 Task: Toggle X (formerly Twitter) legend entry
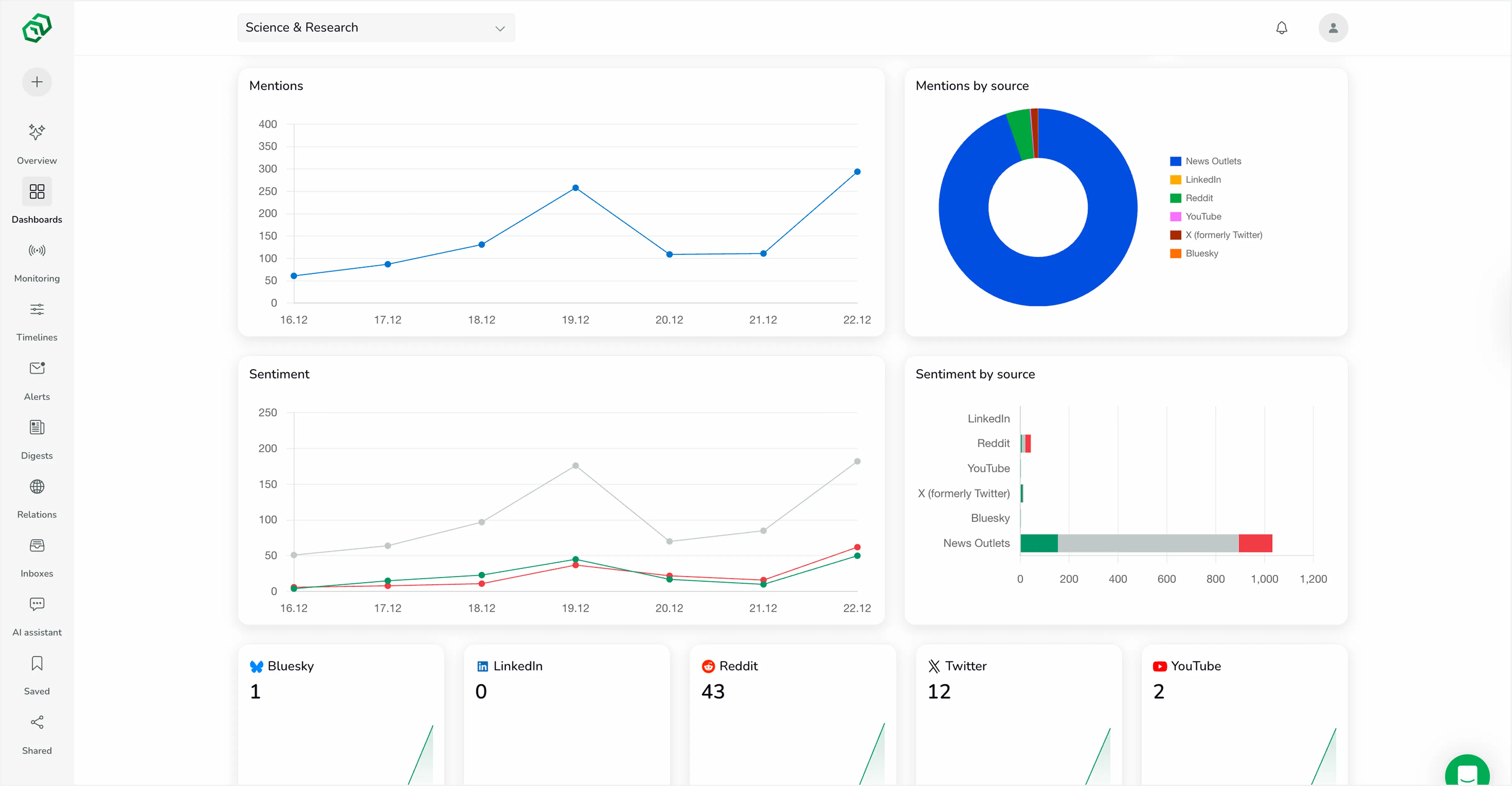click(1223, 235)
